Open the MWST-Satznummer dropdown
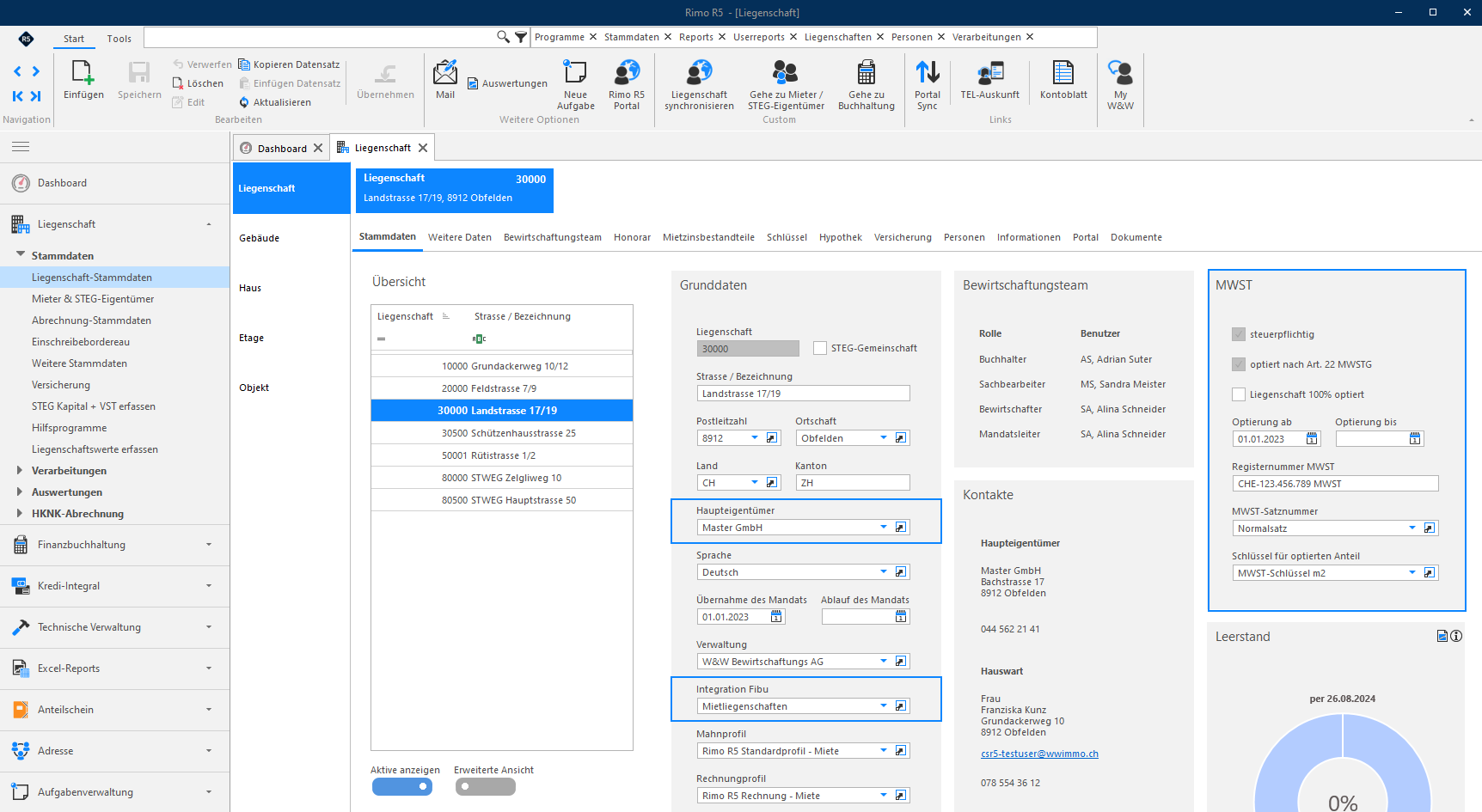 (1412, 528)
